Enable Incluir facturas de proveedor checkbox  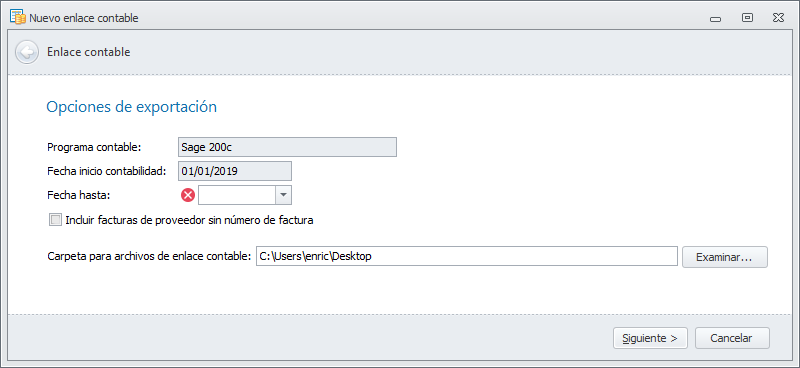[55, 220]
